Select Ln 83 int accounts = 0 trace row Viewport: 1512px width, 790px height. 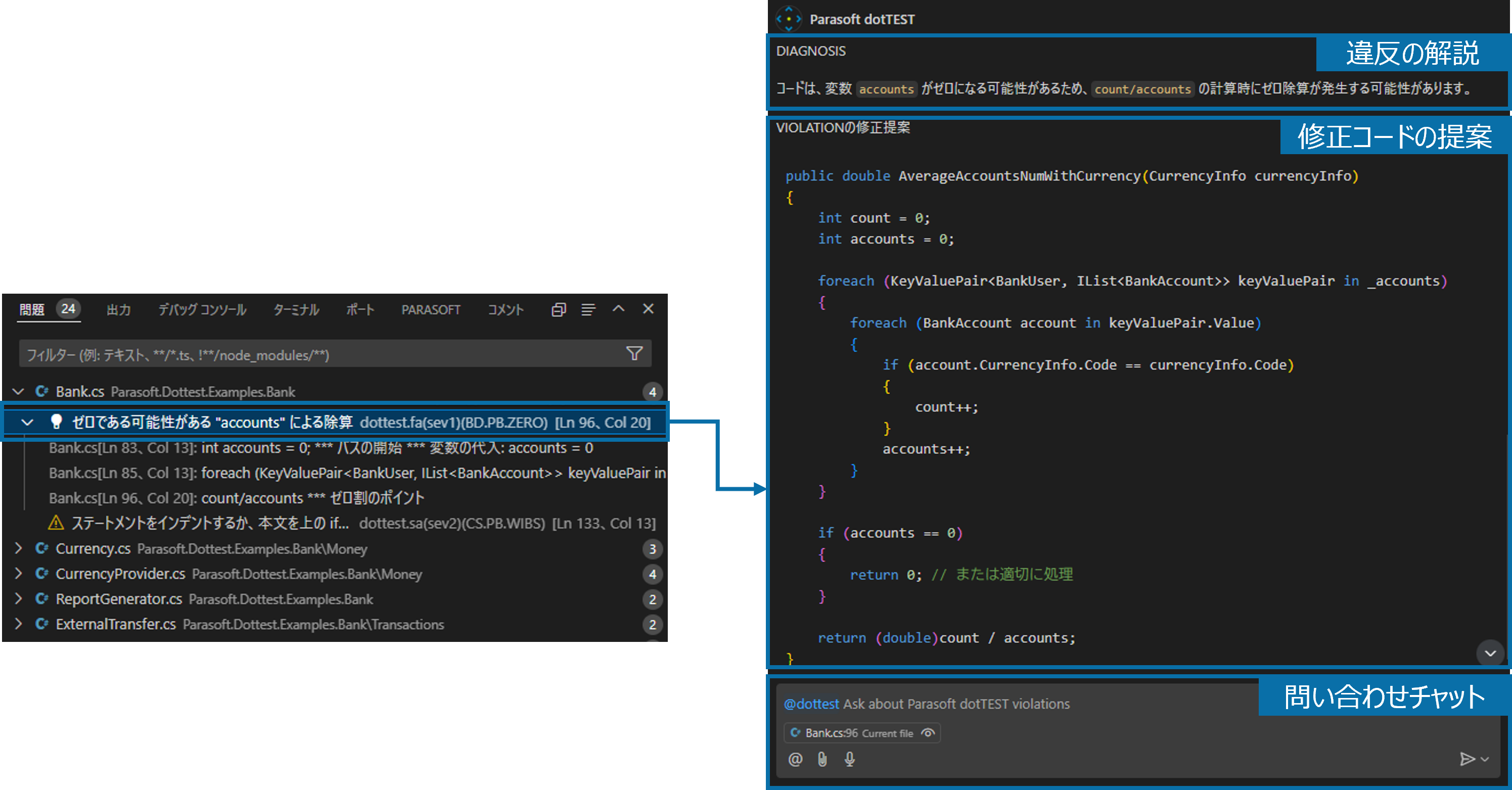(x=320, y=448)
